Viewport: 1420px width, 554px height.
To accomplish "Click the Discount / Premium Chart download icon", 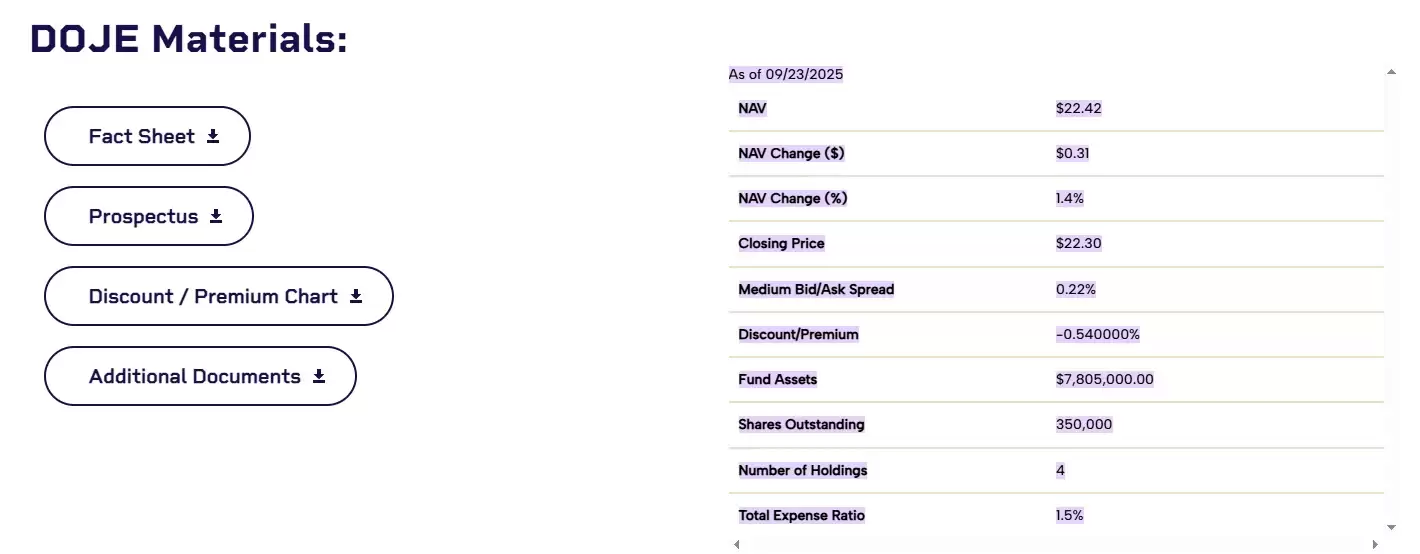I will [356, 297].
